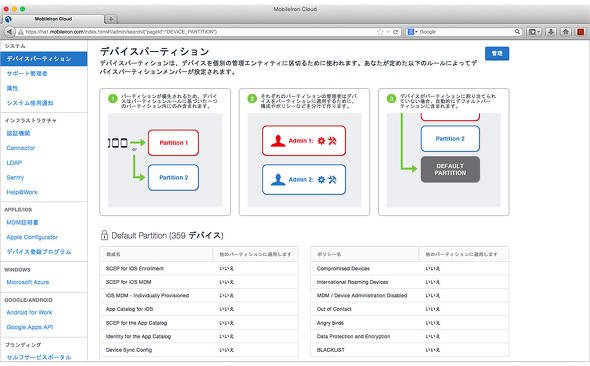Open Android for Work in the sidebar
590x366 pixels.
(29, 312)
